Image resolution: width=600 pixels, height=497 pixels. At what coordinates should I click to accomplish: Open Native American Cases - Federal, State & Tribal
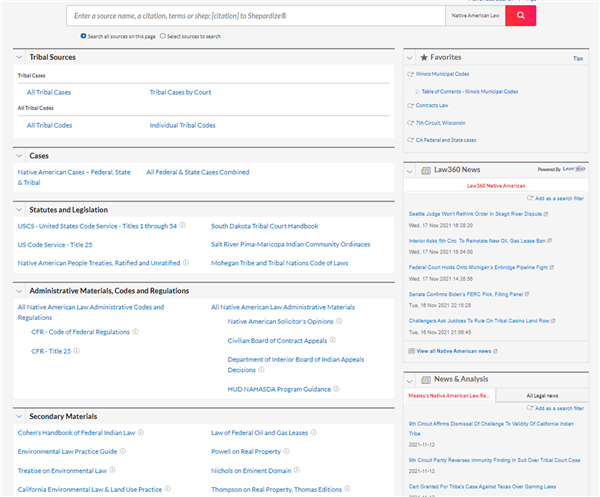coord(74,178)
